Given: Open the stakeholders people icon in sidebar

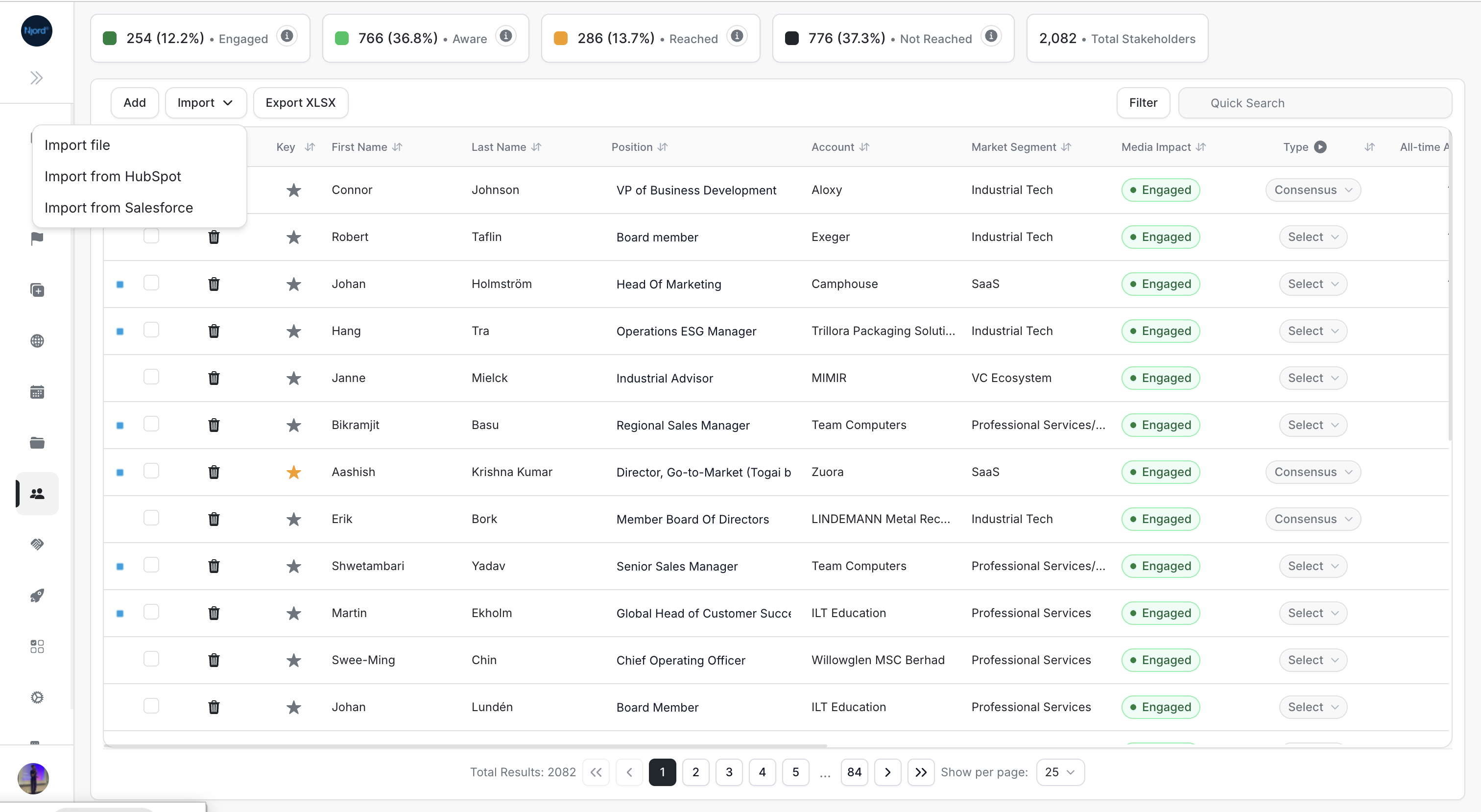Looking at the screenshot, I should (x=37, y=493).
